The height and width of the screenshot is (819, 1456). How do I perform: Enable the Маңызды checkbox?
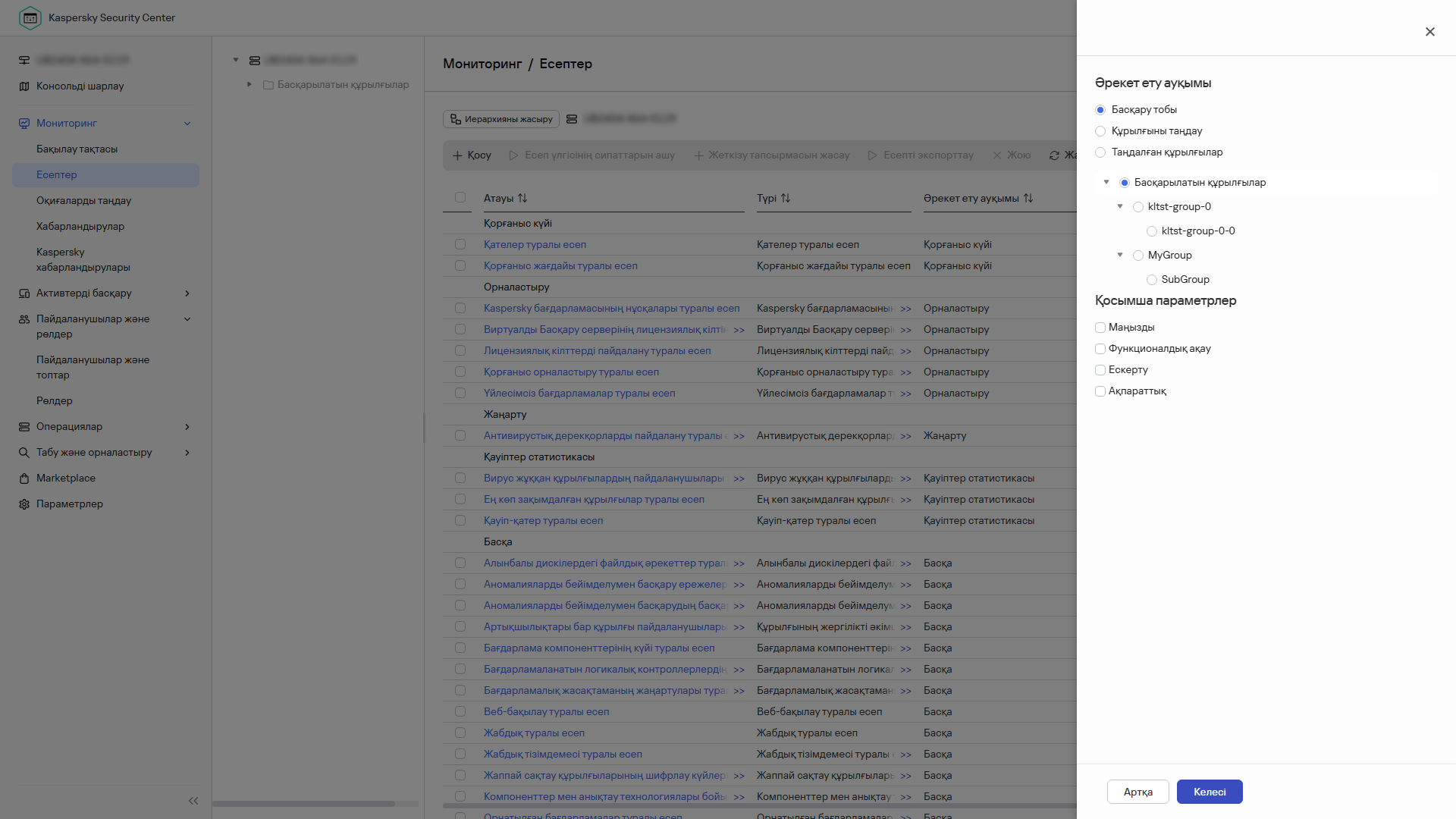1100,328
